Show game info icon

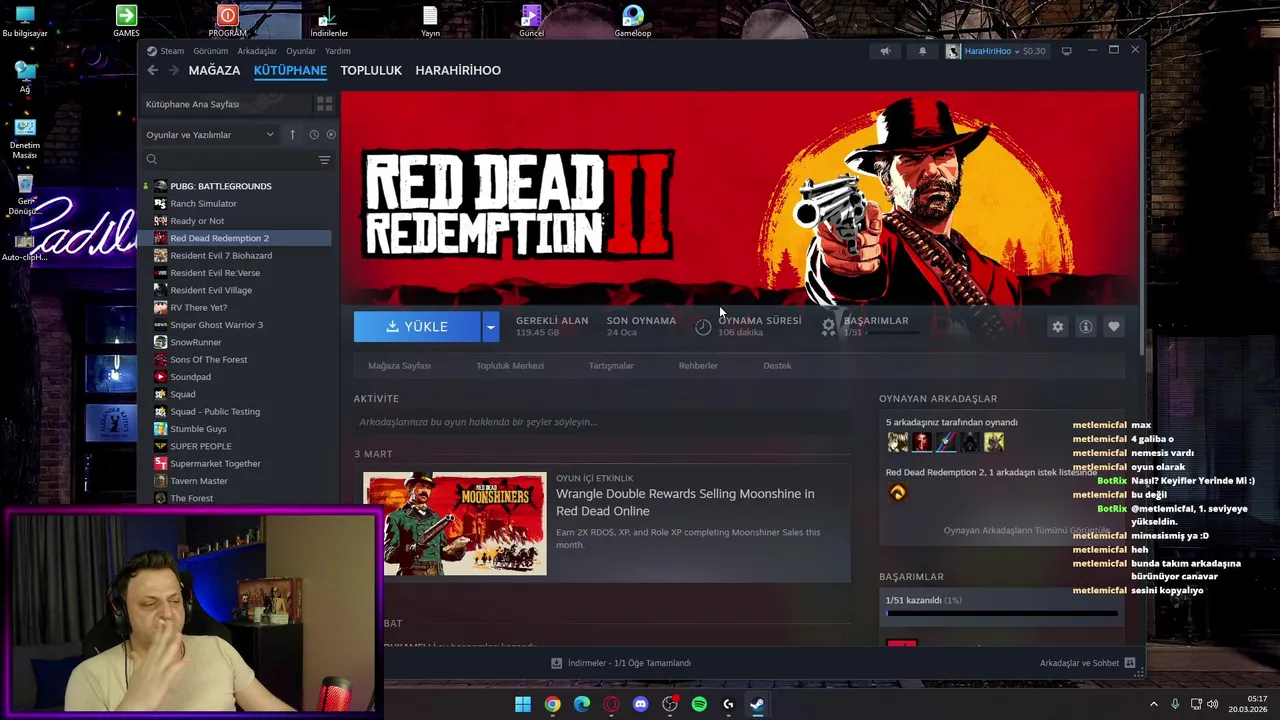click(1085, 327)
